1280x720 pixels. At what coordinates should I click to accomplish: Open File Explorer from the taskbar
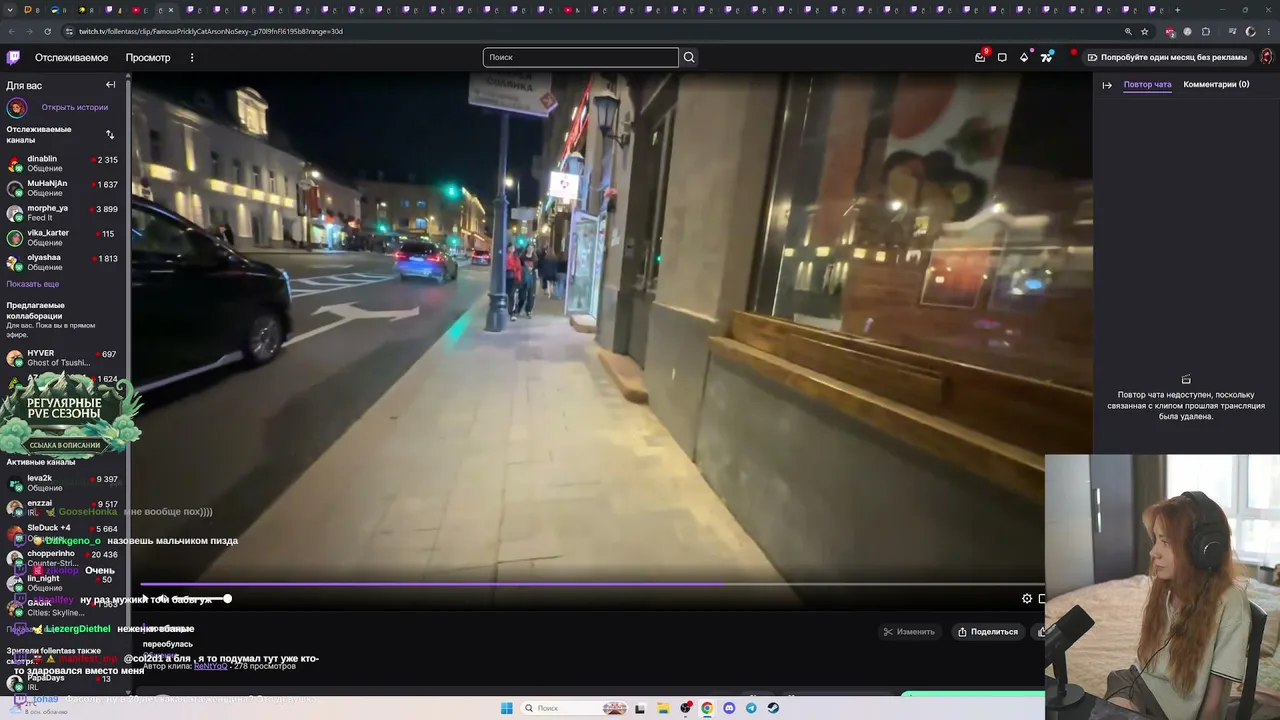point(663,708)
